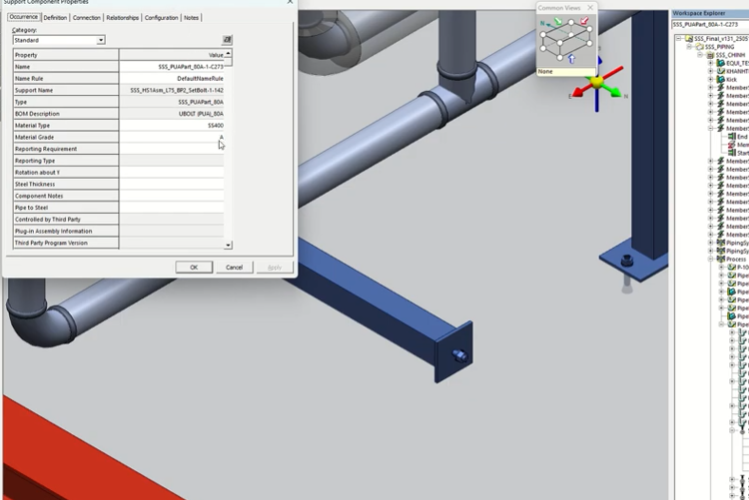Click the Name value field SSS_PUAPart_80A-1-C273
The image size is (749, 500).
(x=172, y=66)
